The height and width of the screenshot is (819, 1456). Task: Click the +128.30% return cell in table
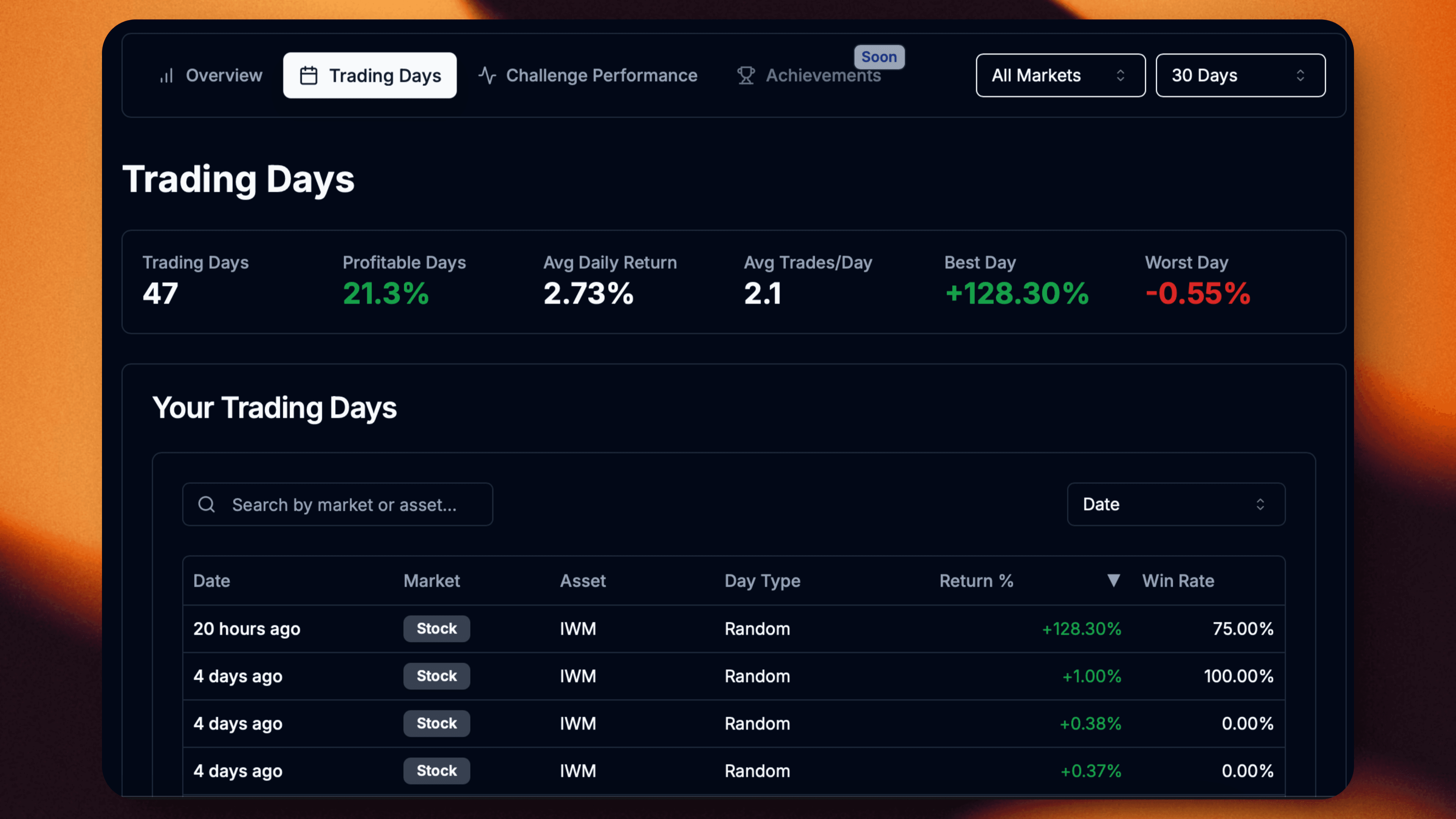click(x=1081, y=629)
